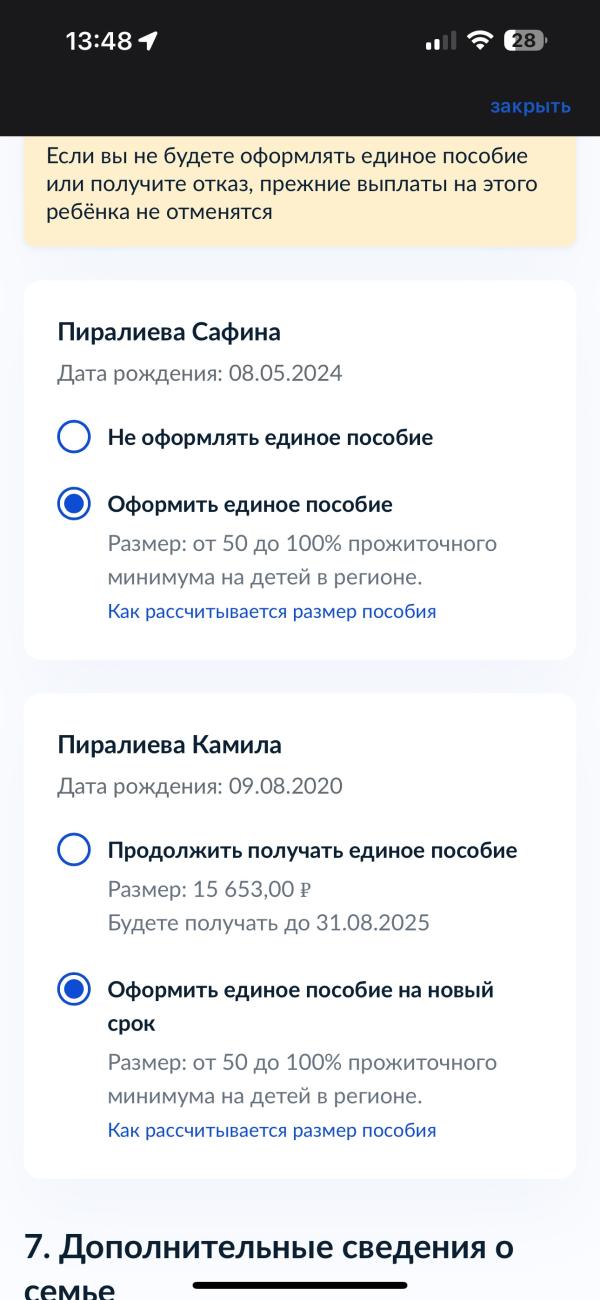Tap the Пиралиева Сафина name heading
This screenshot has height=1300, width=600.
[x=169, y=332]
